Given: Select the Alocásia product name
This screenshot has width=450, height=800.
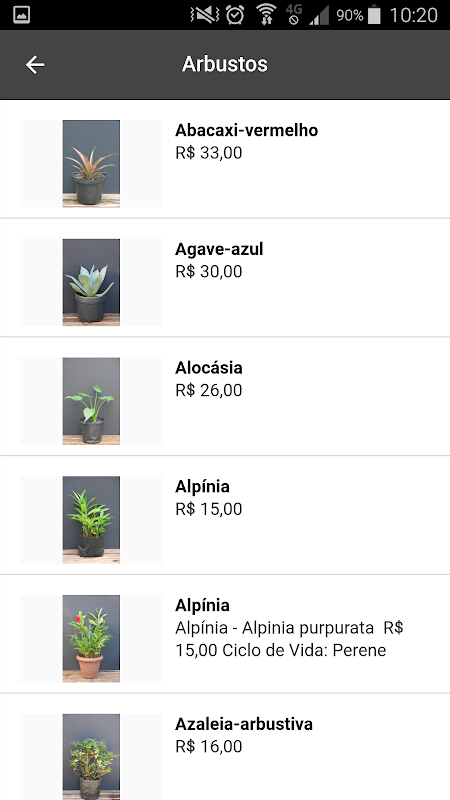Looking at the screenshot, I should tap(209, 367).
